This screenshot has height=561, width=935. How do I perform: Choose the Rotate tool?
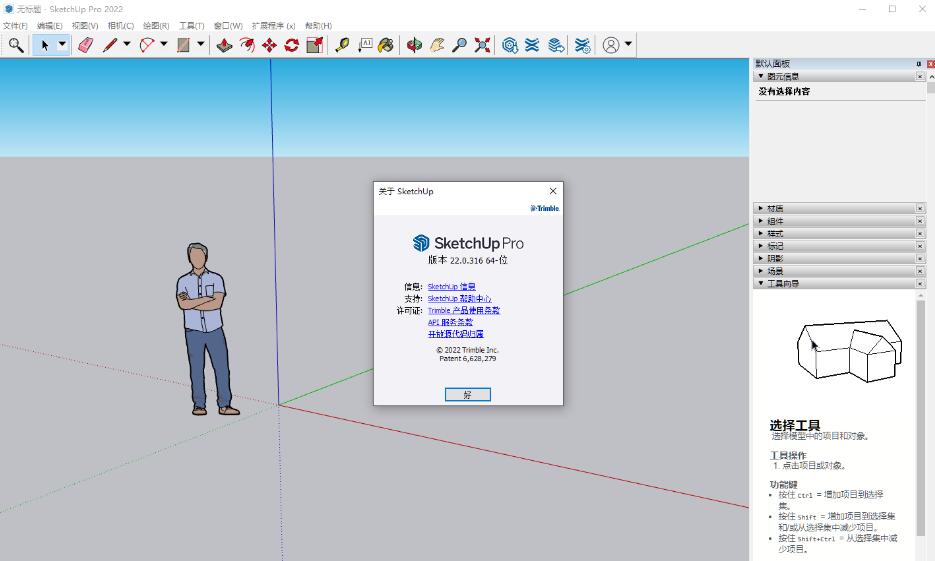pos(292,45)
